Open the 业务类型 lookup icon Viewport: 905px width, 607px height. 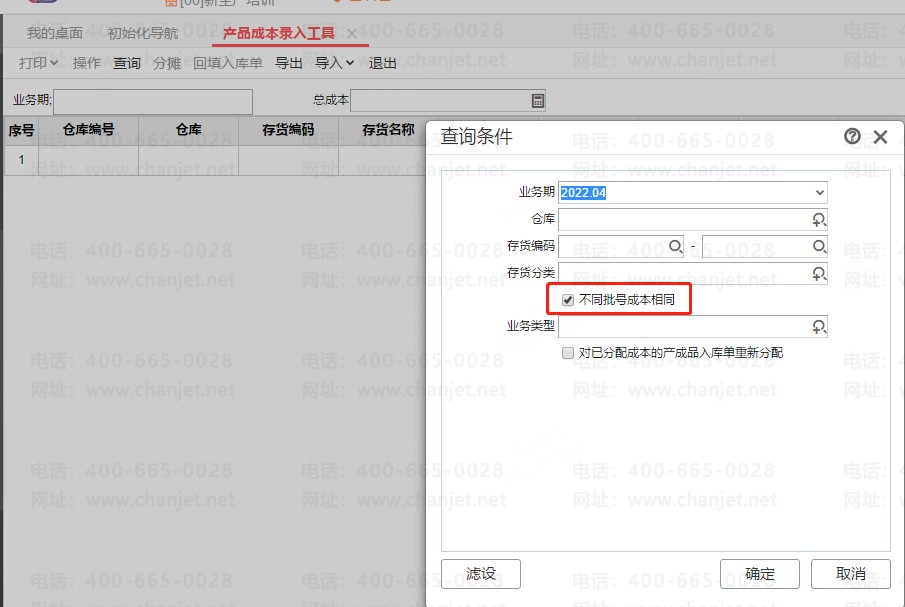[818, 327]
